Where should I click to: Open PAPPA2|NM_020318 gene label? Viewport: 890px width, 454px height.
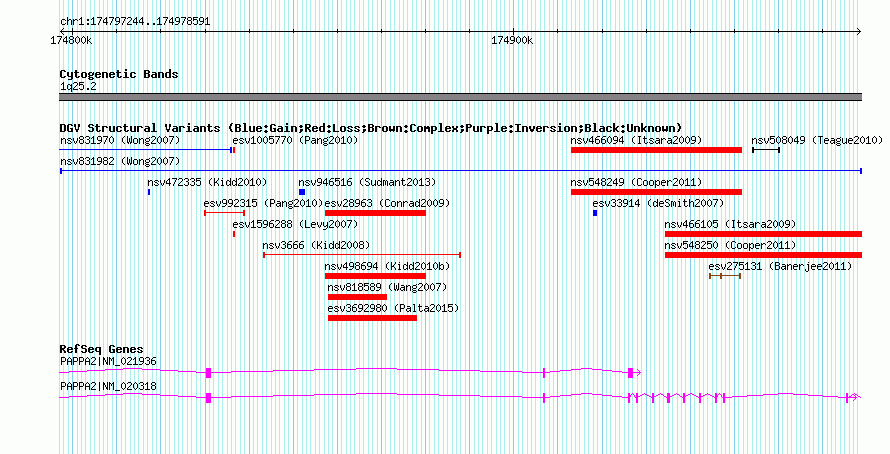[x=108, y=386]
